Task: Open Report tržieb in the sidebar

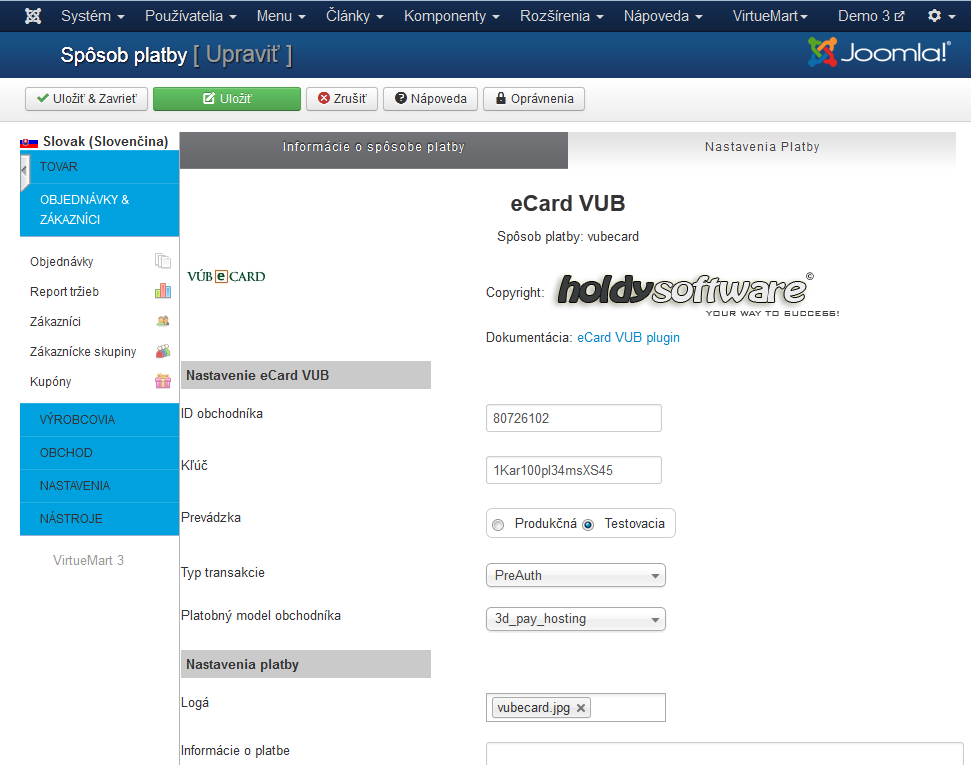Action: [x=64, y=291]
